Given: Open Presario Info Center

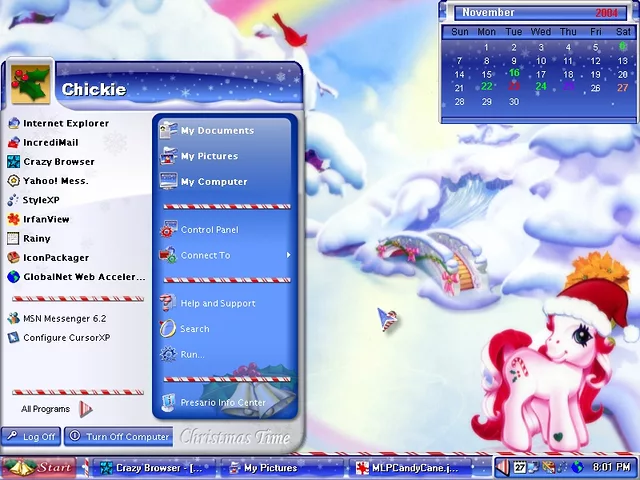Looking at the screenshot, I should (213, 402).
